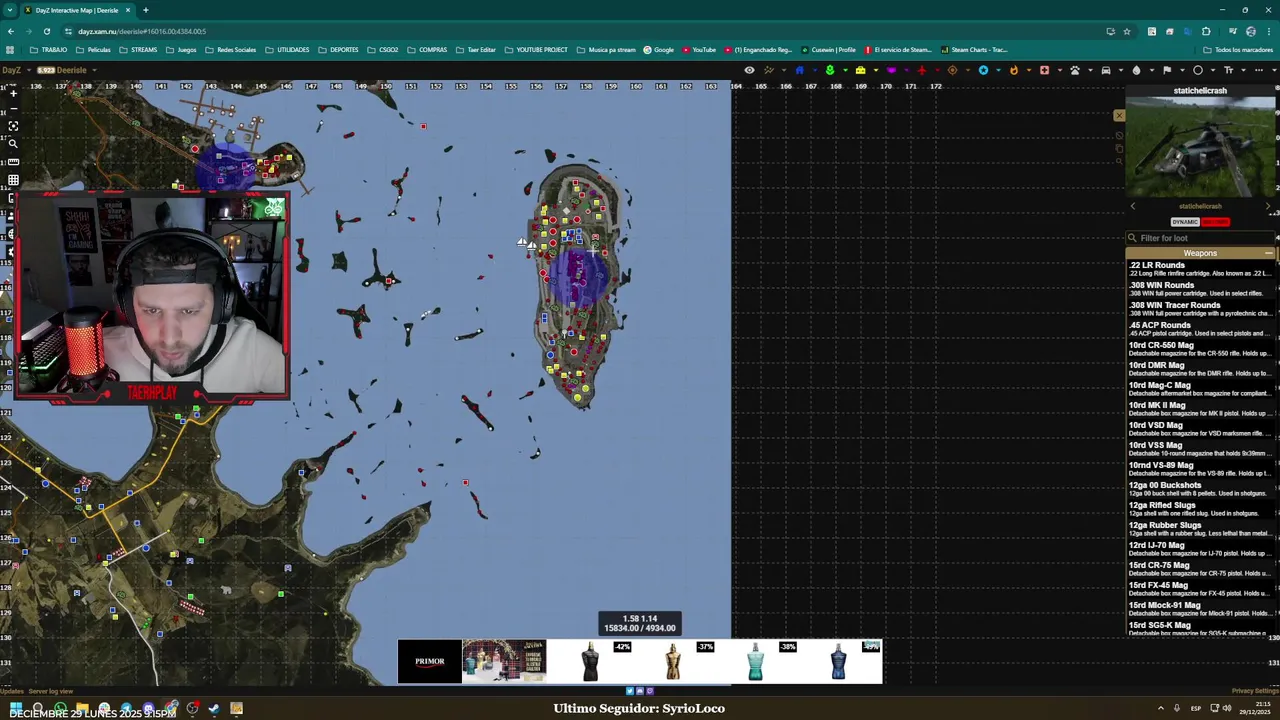The width and height of the screenshot is (1280, 720).
Task: Show previous image with left arrow
Action: coord(1133,206)
